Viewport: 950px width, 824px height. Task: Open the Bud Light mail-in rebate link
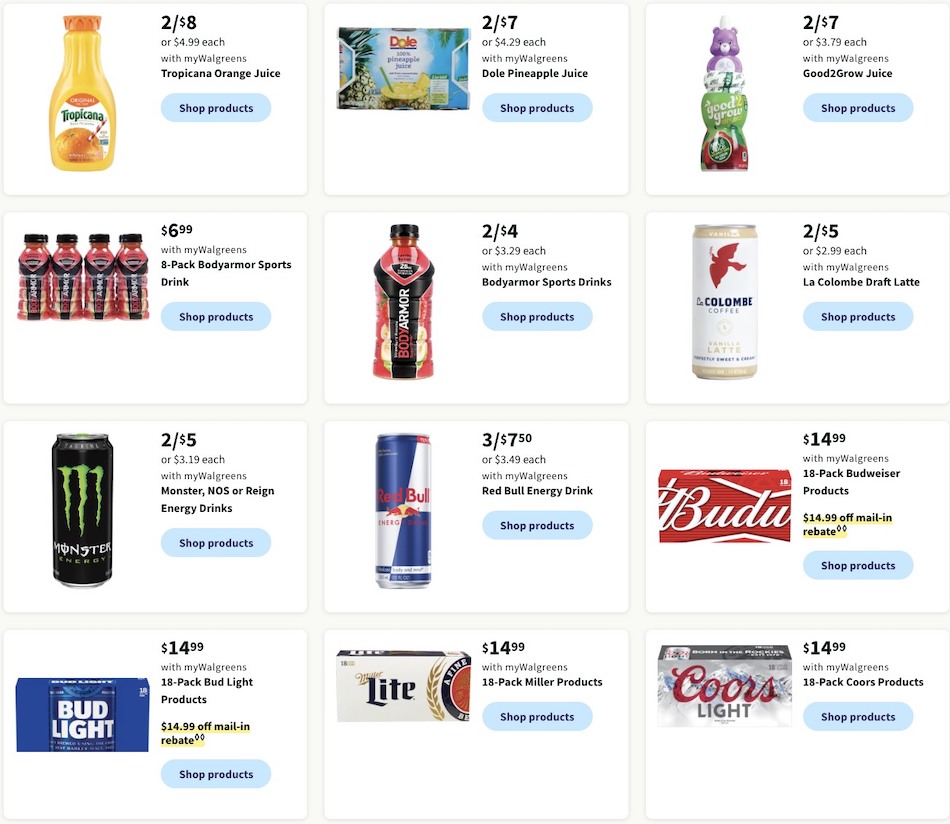coord(207,733)
